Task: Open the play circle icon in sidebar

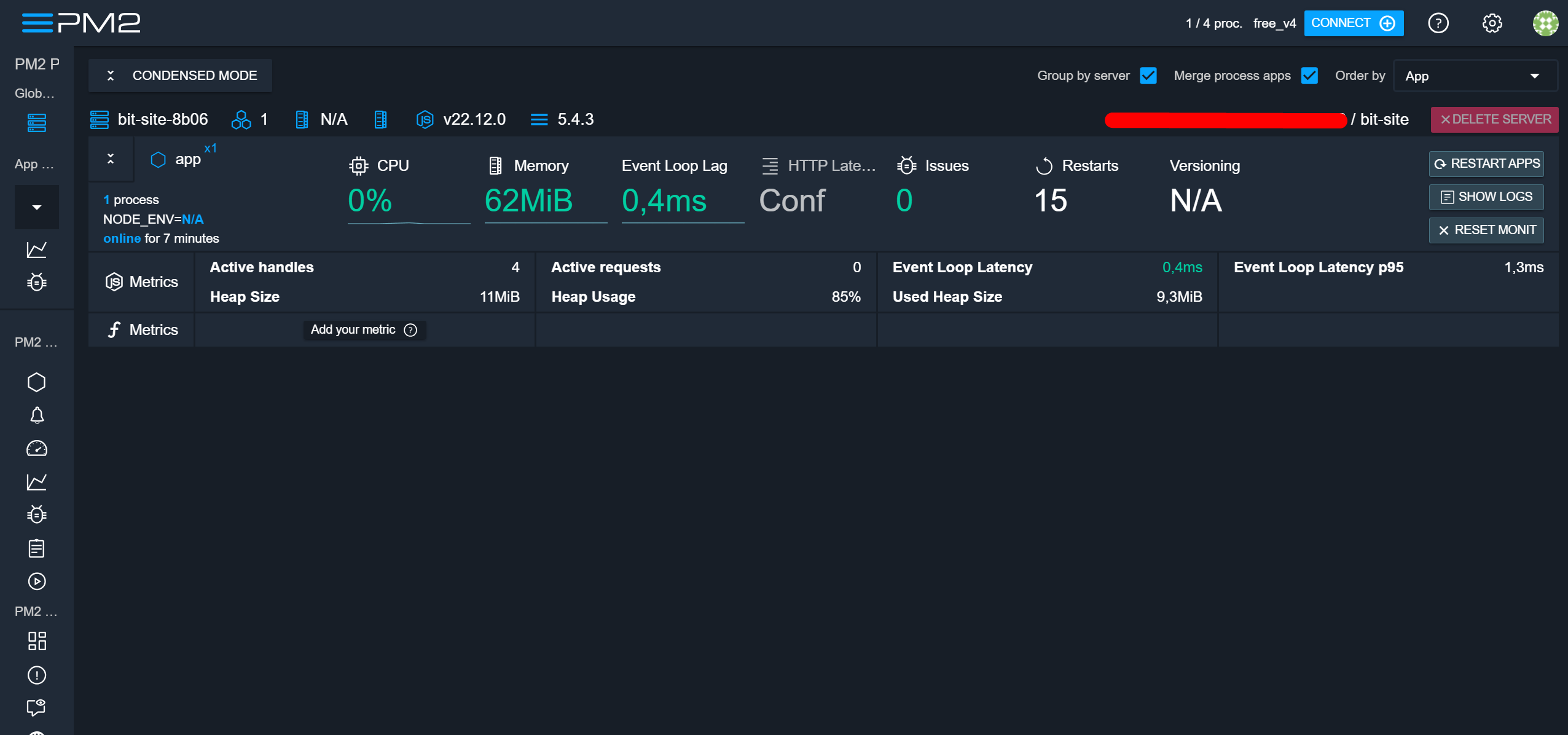Action: tap(37, 581)
